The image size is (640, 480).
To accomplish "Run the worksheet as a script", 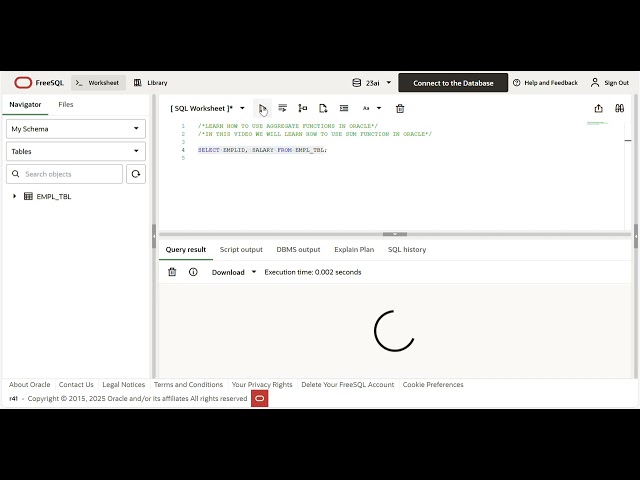I will (x=282, y=108).
